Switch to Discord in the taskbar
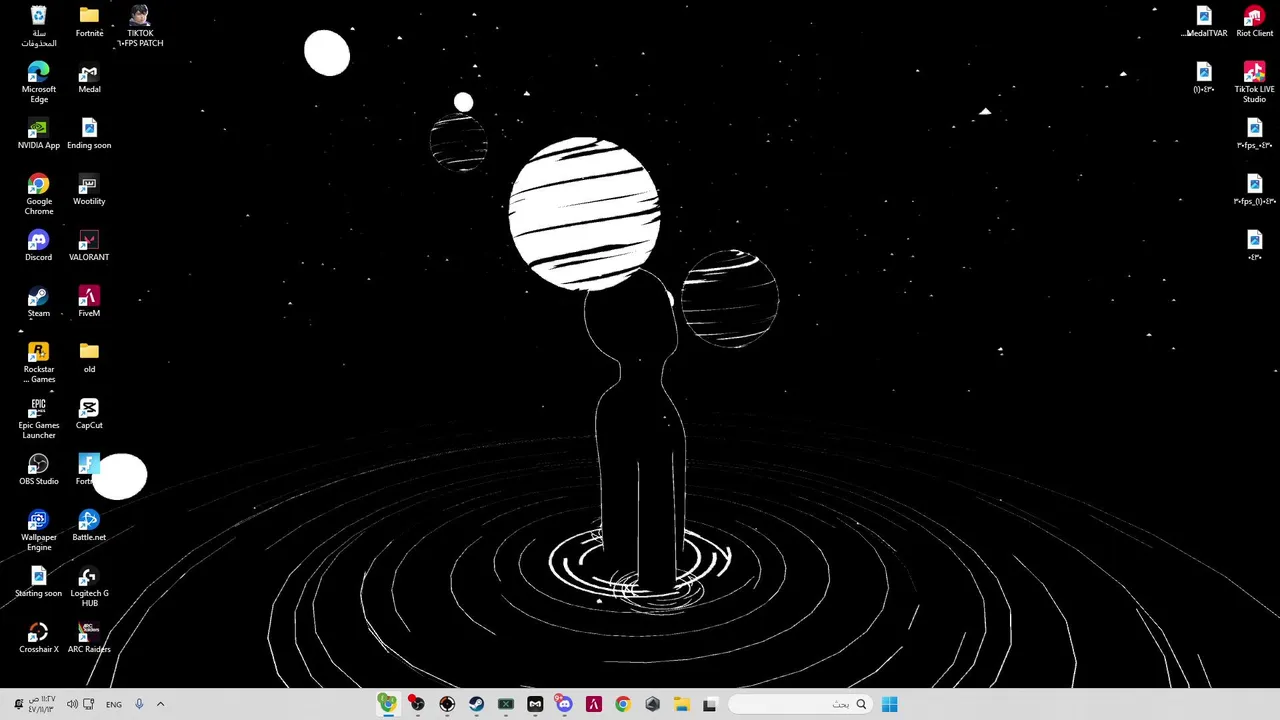The height and width of the screenshot is (720, 1280). [564, 704]
